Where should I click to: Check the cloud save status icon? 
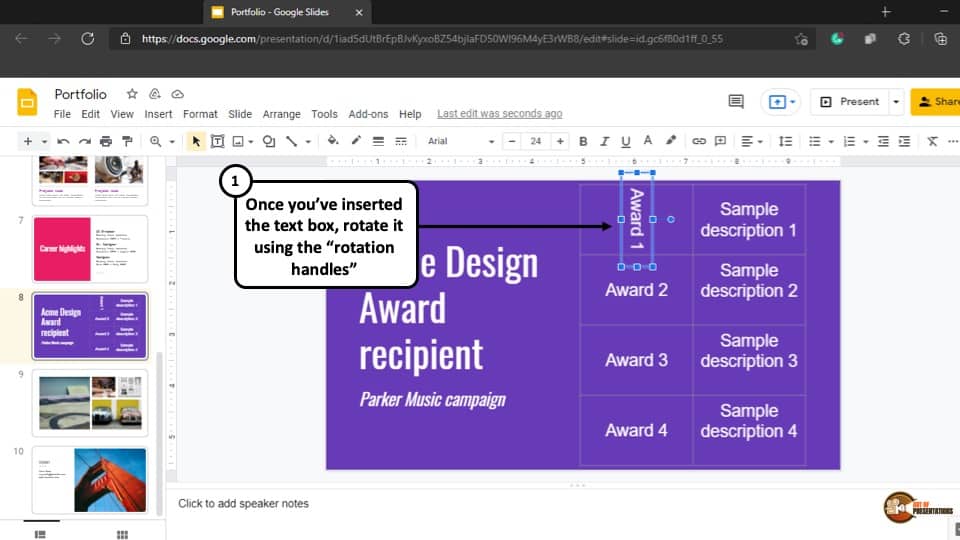click(x=178, y=94)
